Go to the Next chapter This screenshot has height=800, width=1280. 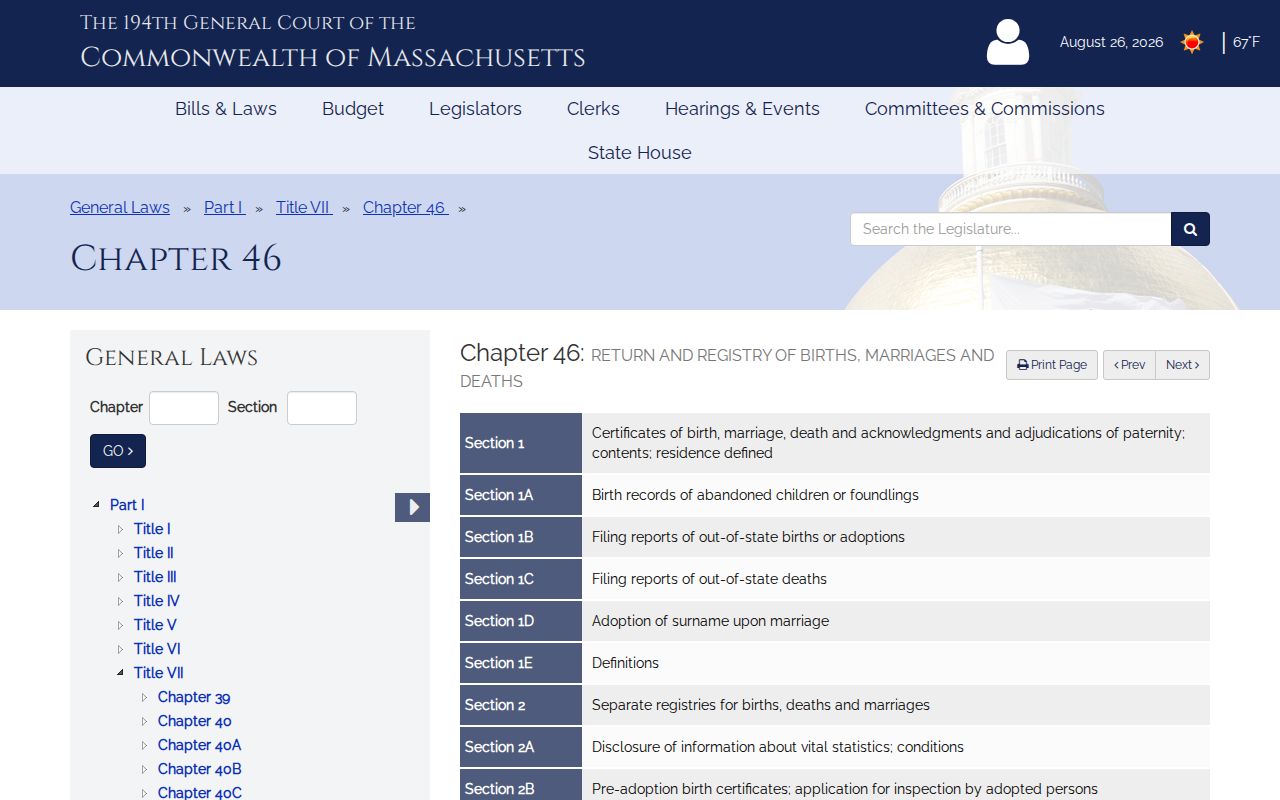point(1183,365)
